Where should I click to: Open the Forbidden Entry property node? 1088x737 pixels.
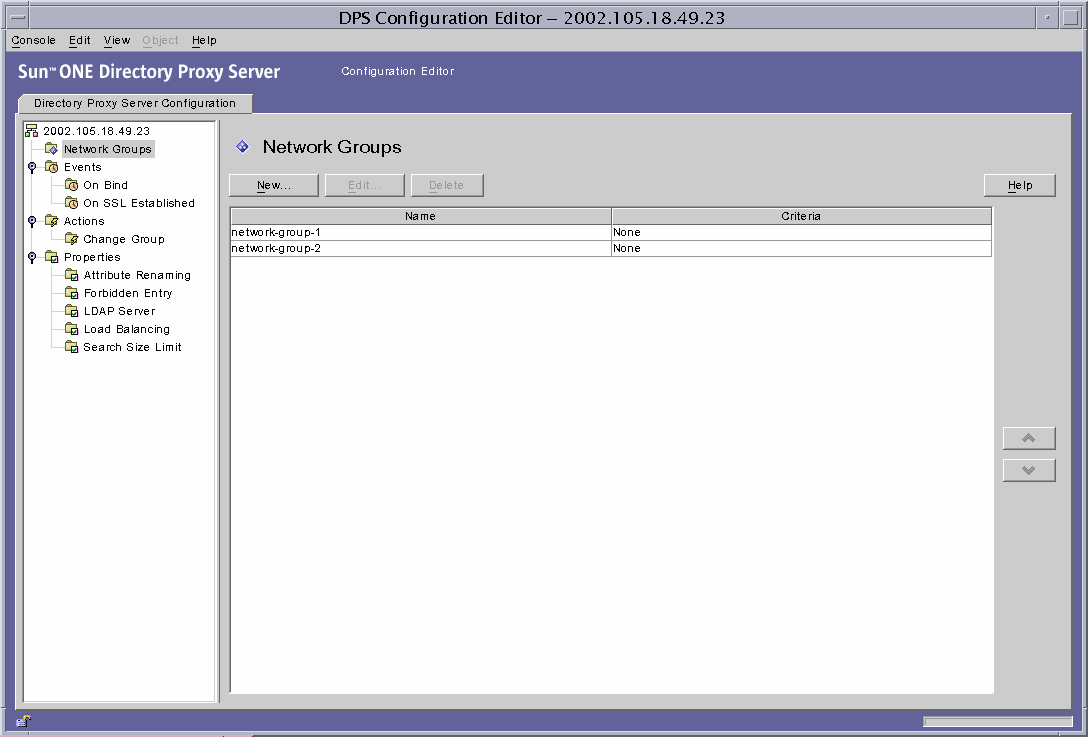(127, 293)
